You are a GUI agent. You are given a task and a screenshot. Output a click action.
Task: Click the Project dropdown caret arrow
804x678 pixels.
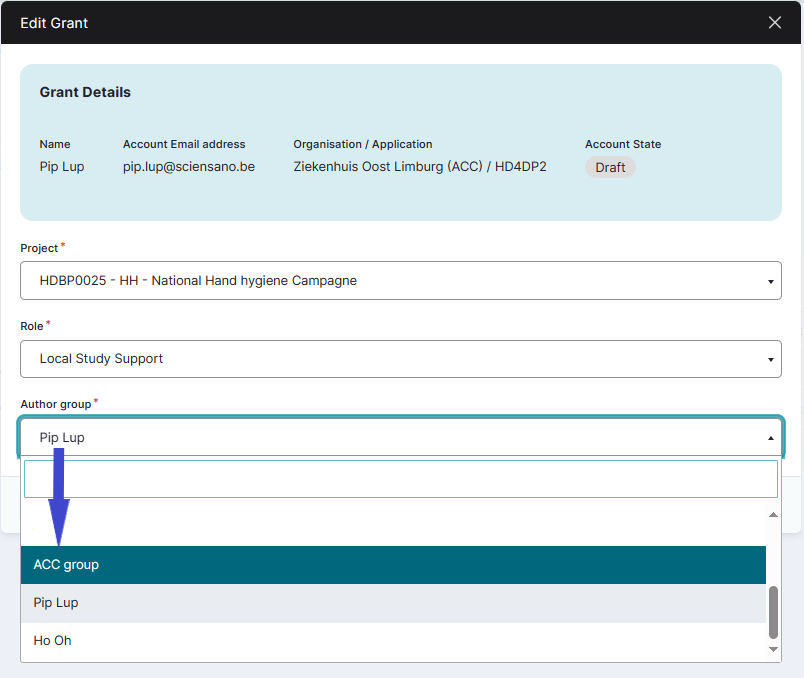tap(770, 281)
